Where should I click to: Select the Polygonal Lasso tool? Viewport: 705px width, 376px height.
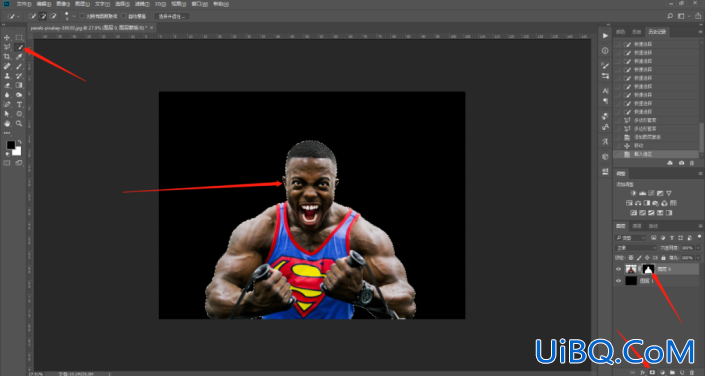[7, 47]
